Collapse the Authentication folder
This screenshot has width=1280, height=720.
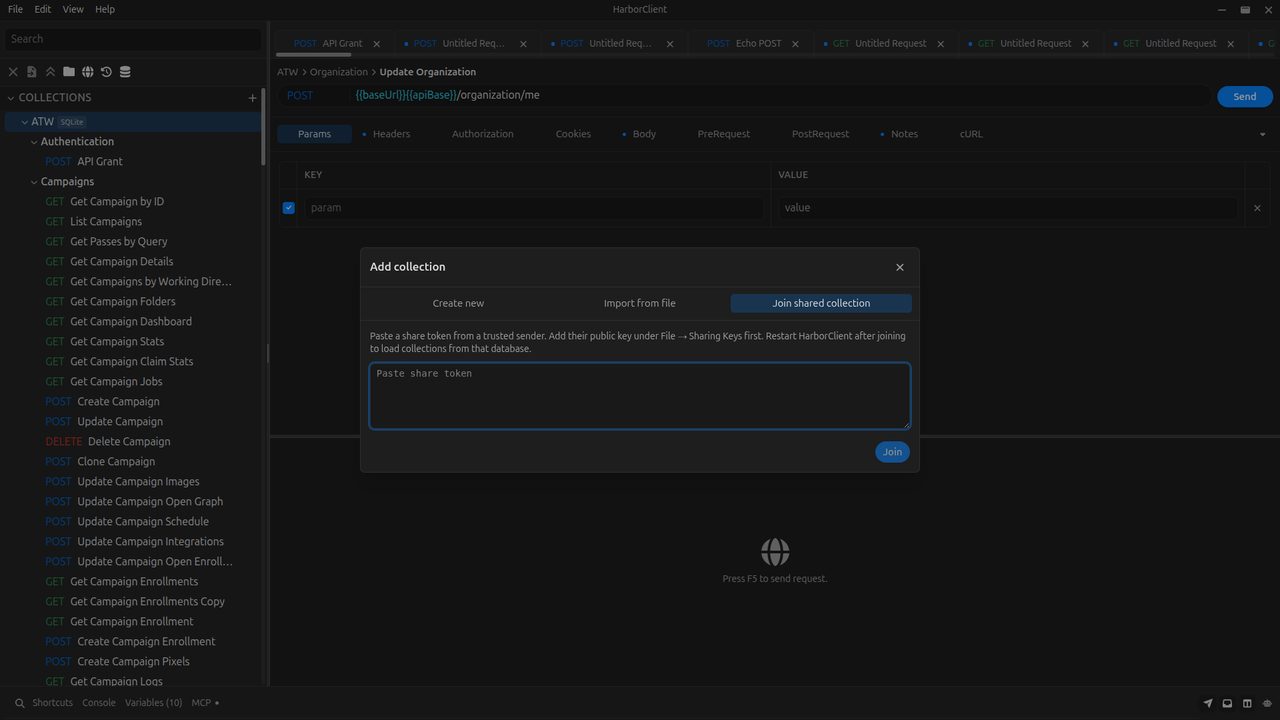click(x=34, y=142)
